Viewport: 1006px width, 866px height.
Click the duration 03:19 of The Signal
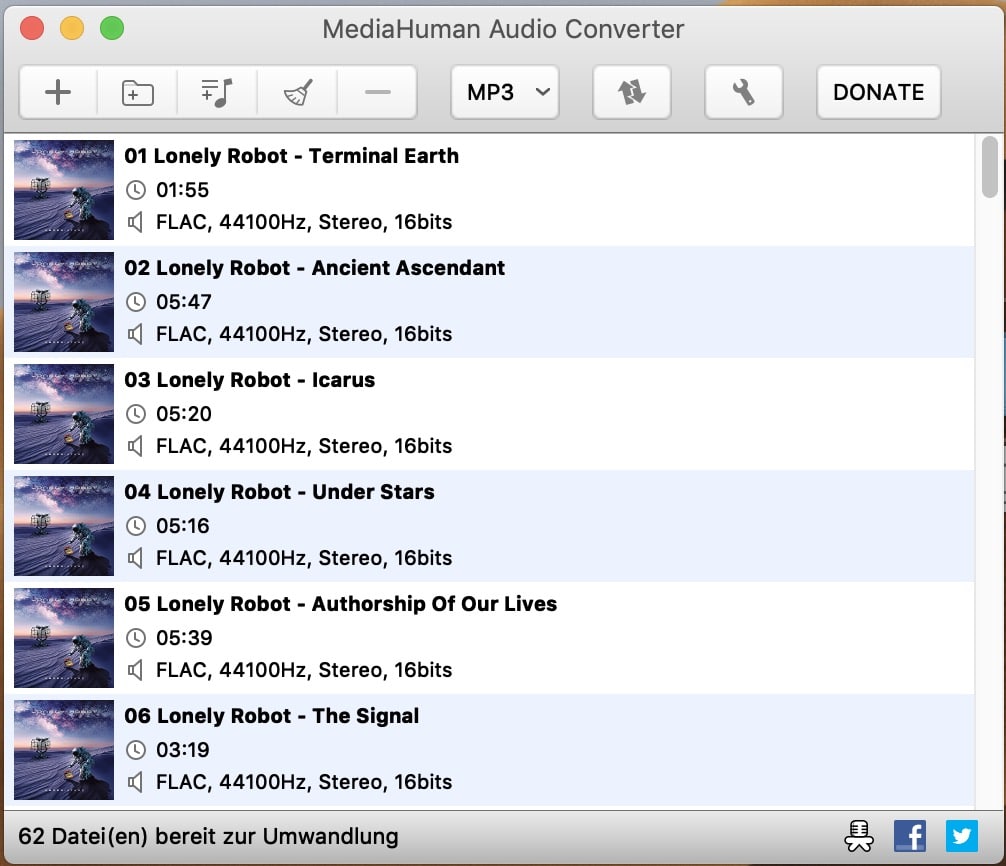(182, 750)
